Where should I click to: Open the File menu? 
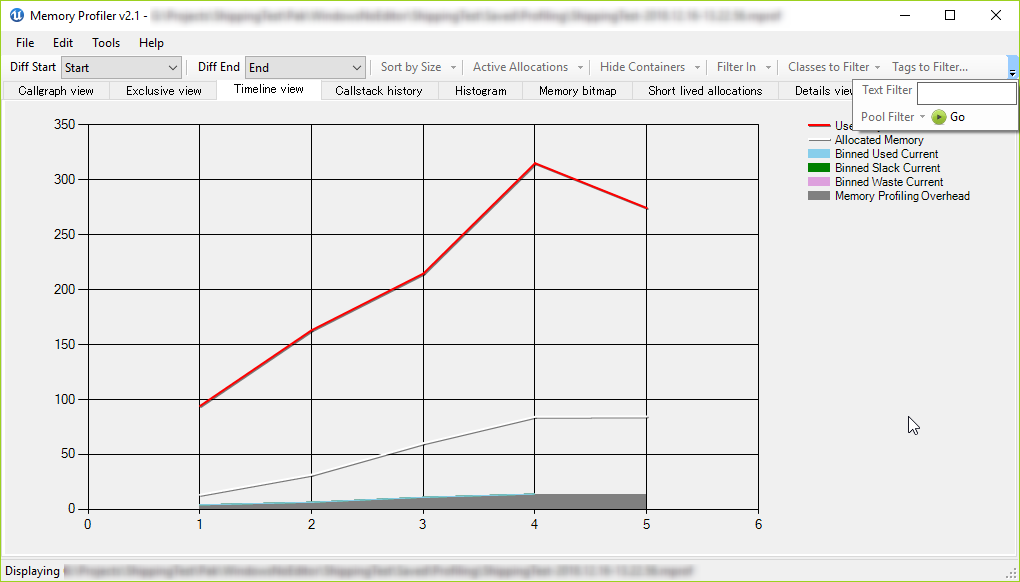coord(24,43)
